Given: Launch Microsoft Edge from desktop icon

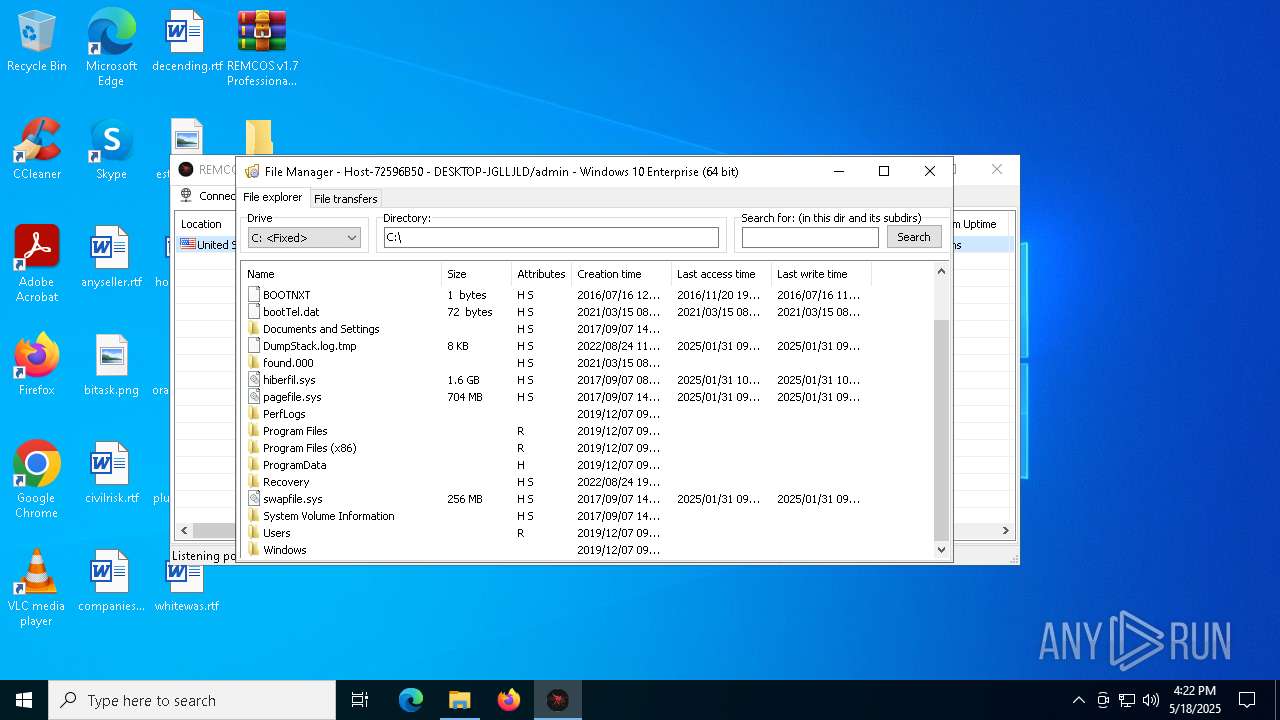Looking at the screenshot, I should [111, 48].
